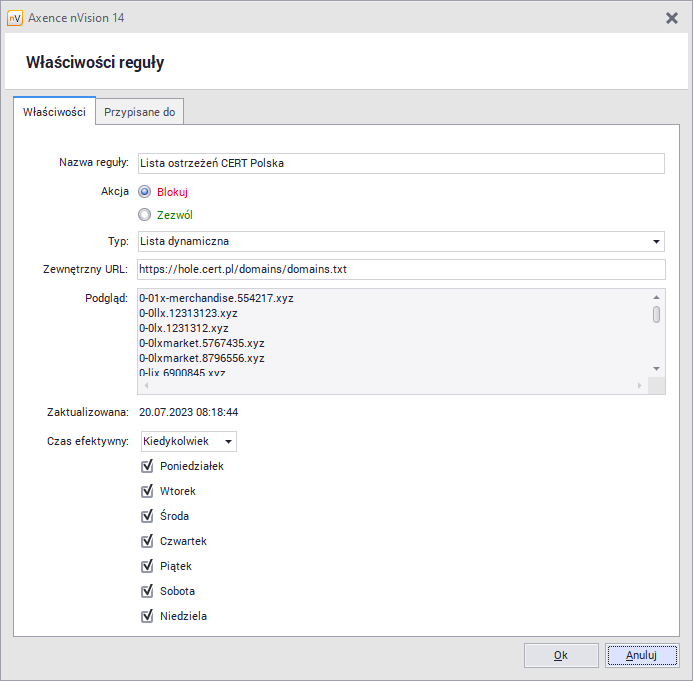The image size is (693, 681).
Task: Select the Blokuj radio button
Action: point(145,192)
